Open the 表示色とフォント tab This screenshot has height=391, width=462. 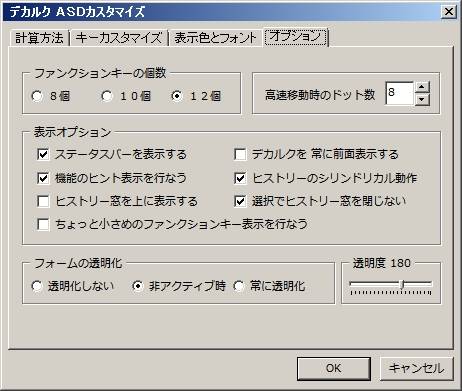click(x=215, y=38)
